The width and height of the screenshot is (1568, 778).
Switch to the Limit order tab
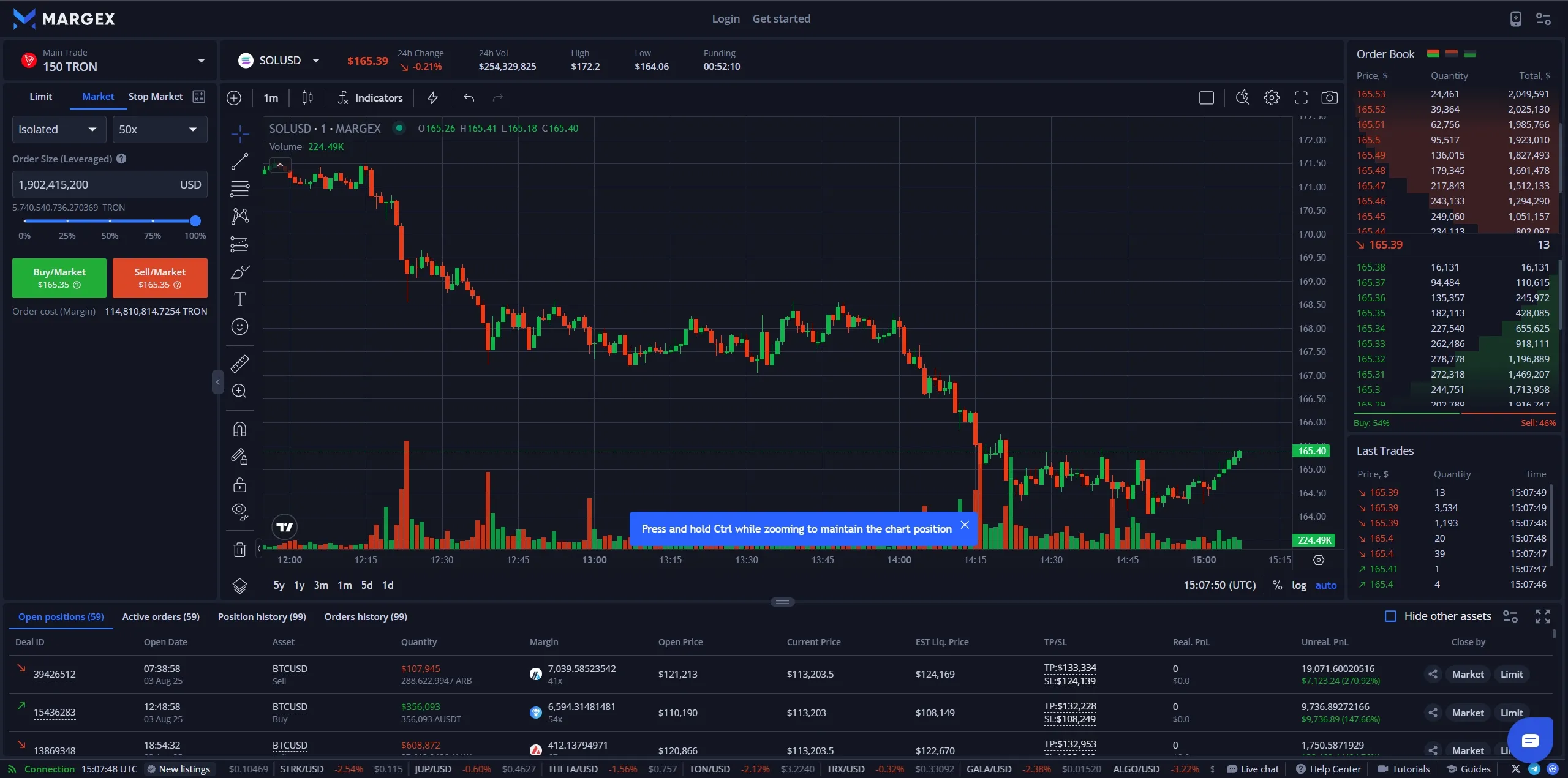tap(40, 97)
